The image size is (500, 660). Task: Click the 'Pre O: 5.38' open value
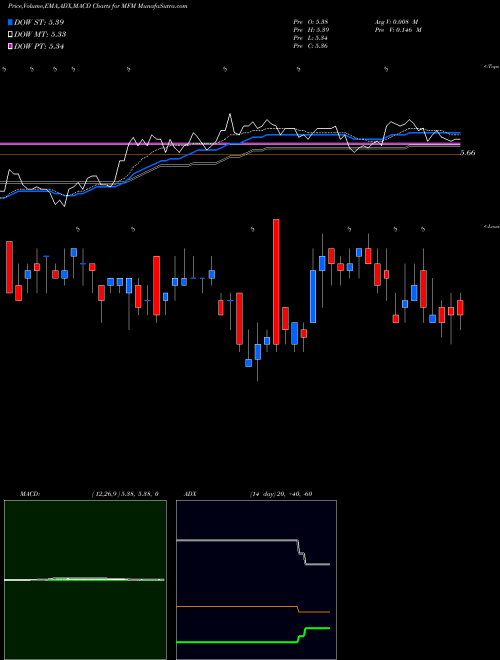[311, 22]
